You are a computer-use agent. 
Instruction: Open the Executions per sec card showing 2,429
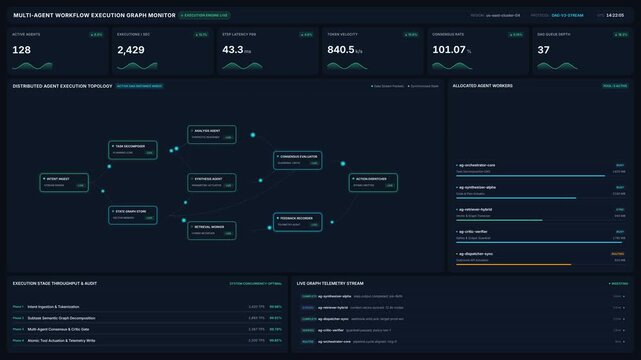tap(162, 51)
